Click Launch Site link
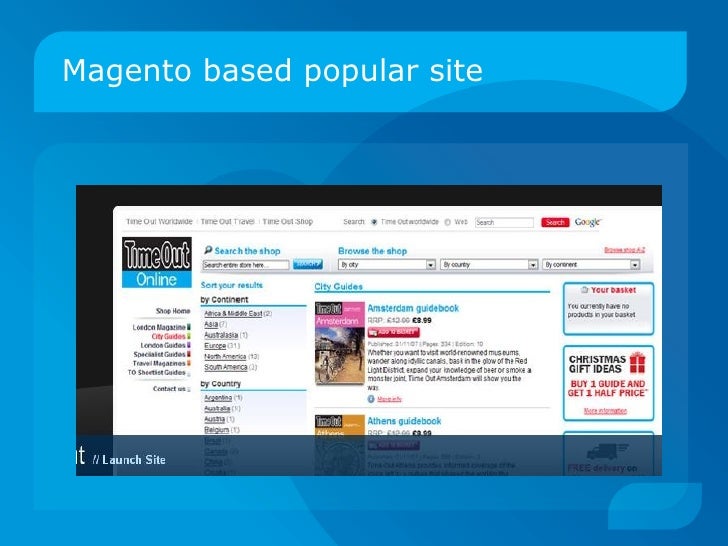The image size is (728, 546). pyautogui.click(x=134, y=460)
